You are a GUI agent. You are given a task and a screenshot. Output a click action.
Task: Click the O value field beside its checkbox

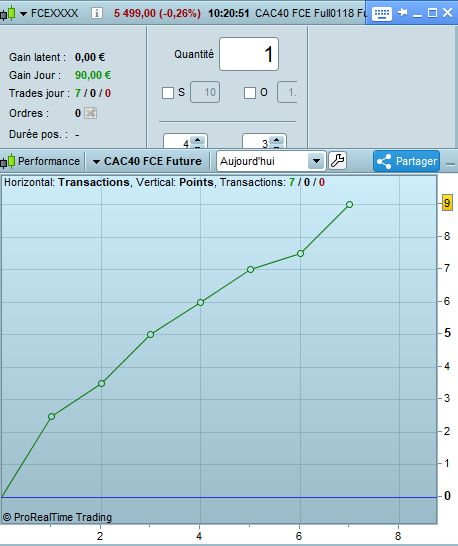point(287,92)
